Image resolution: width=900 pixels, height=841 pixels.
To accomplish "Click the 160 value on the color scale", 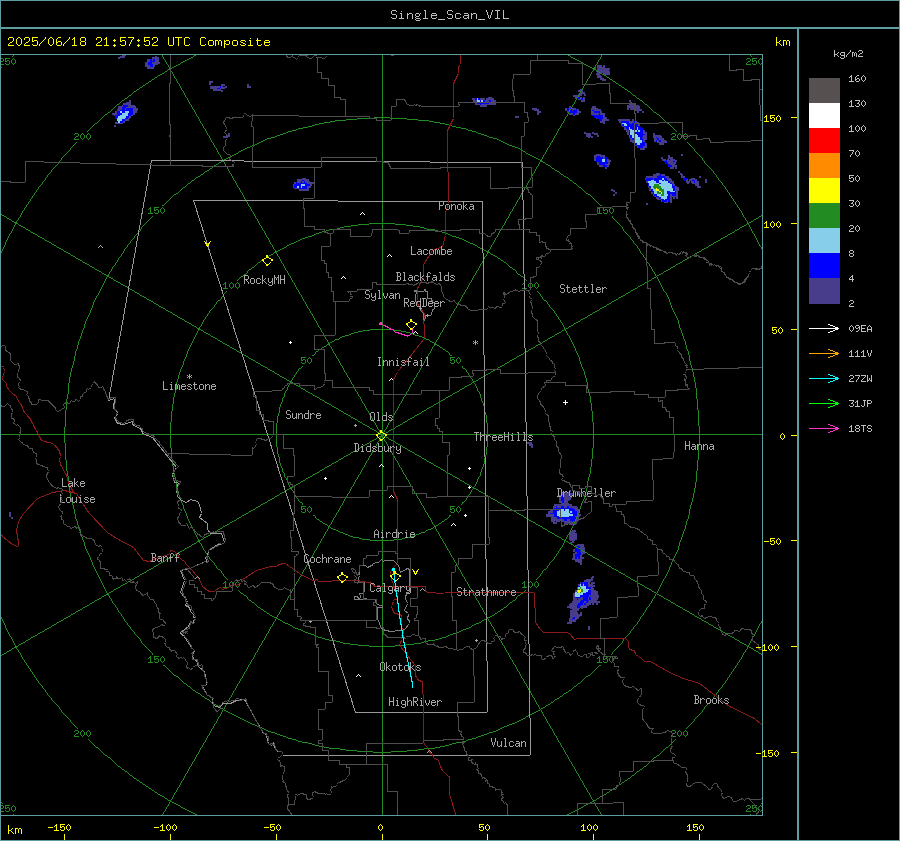I will 857,79.
